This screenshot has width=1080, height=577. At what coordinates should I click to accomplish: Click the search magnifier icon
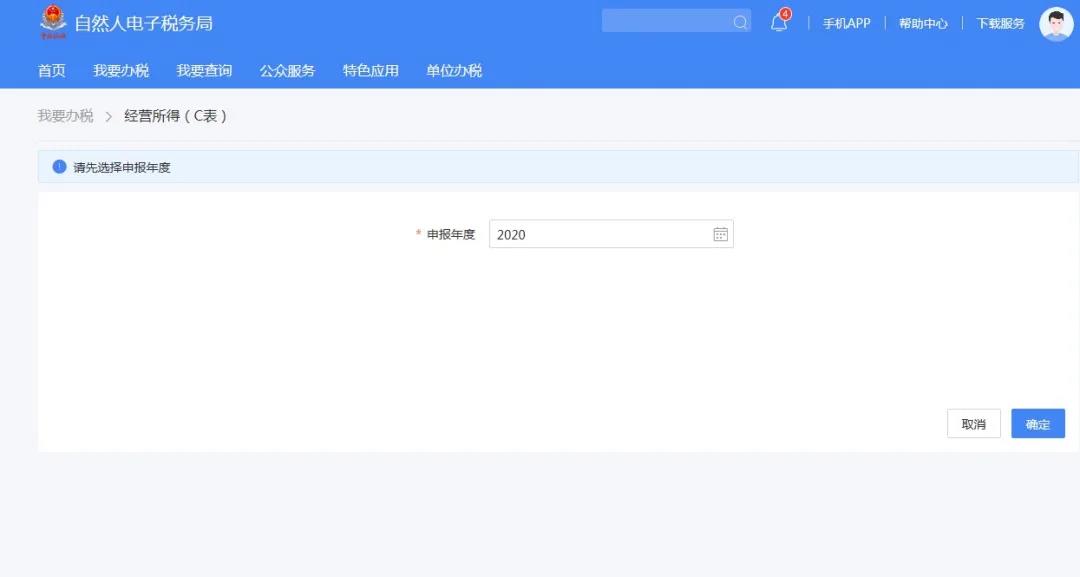739,21
